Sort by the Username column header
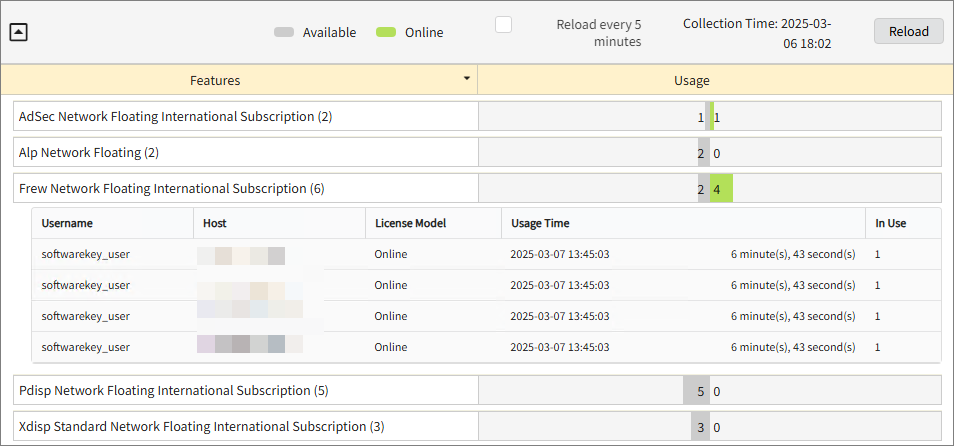954x446 pixels. coord(67,223)
